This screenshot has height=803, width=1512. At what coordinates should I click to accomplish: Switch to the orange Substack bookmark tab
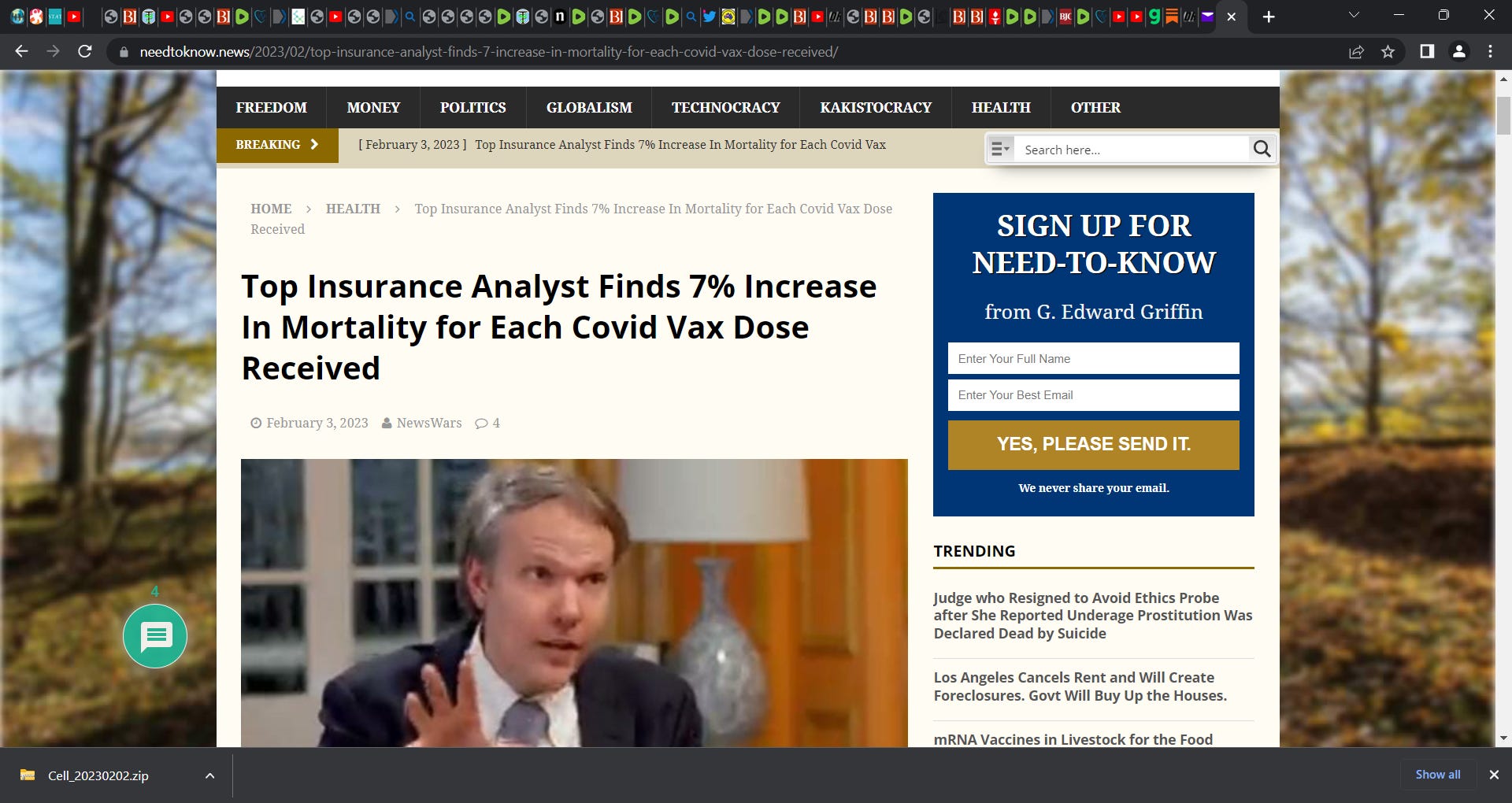1172,17
